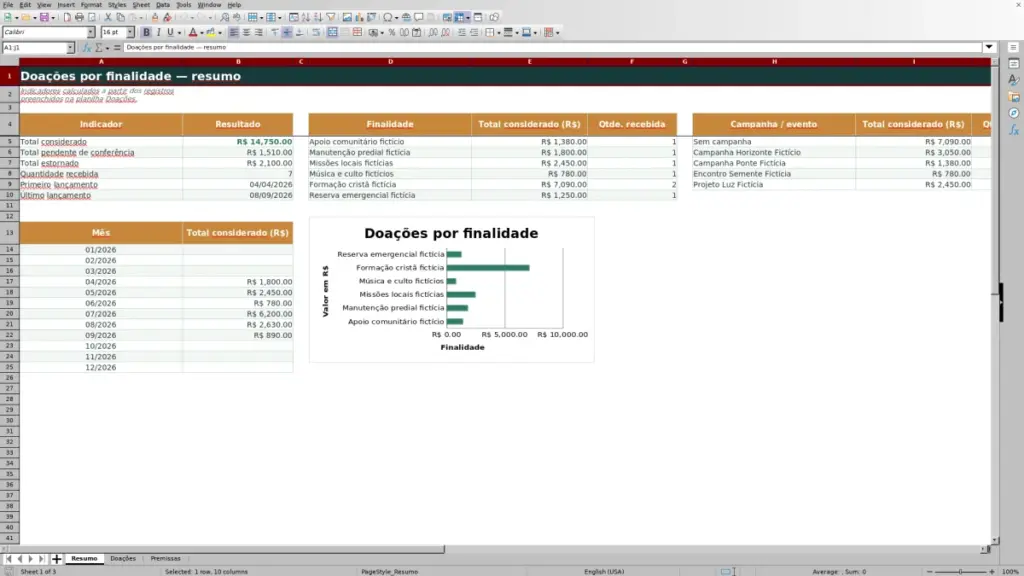Open Find & Replace icon
Screen dimensions: 1024x576
click(x=224, y=17)
